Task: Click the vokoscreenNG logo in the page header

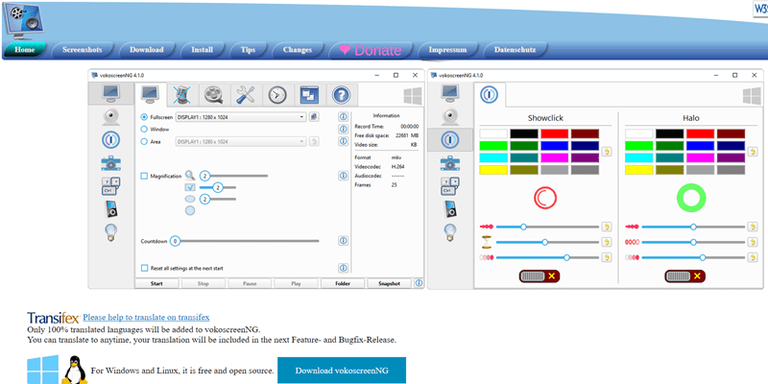Action: pyautogui.click(x=24, y=22)
